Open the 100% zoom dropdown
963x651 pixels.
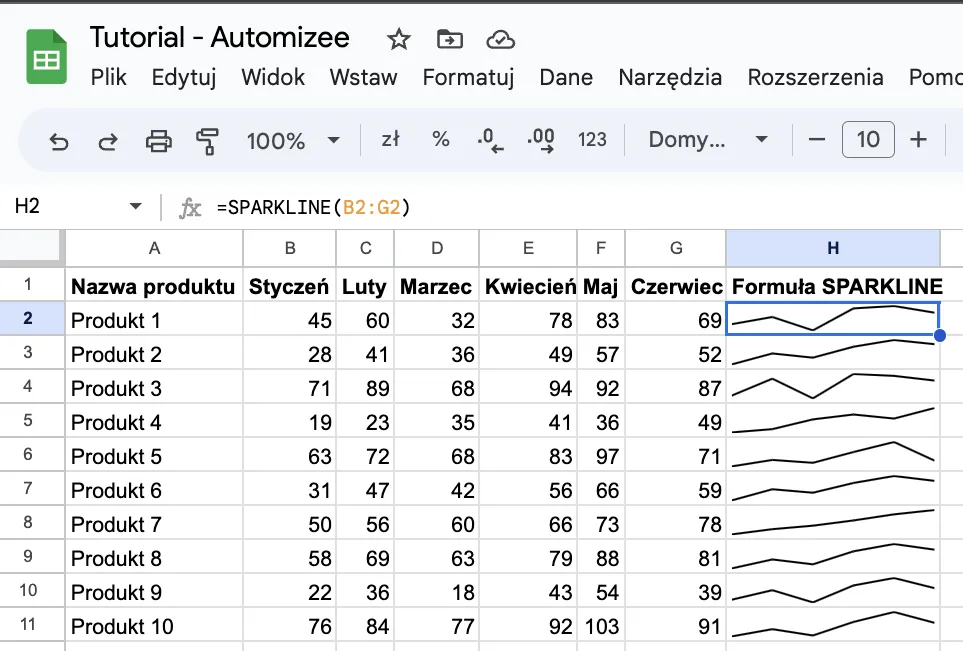pos(293,141)
